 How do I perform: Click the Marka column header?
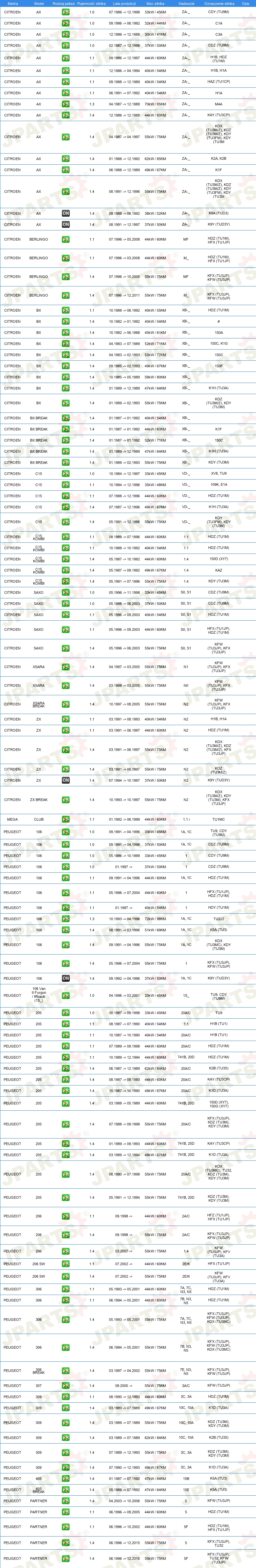tap(13, 4)
